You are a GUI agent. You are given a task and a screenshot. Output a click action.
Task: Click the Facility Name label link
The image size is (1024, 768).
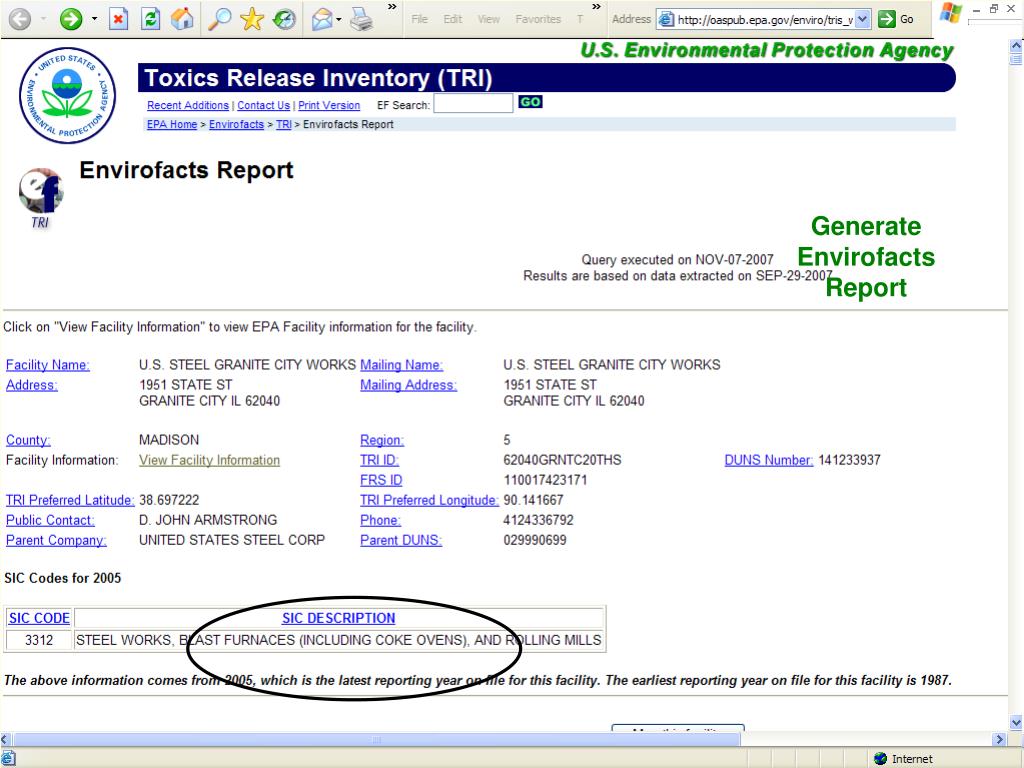click(48, 365)
